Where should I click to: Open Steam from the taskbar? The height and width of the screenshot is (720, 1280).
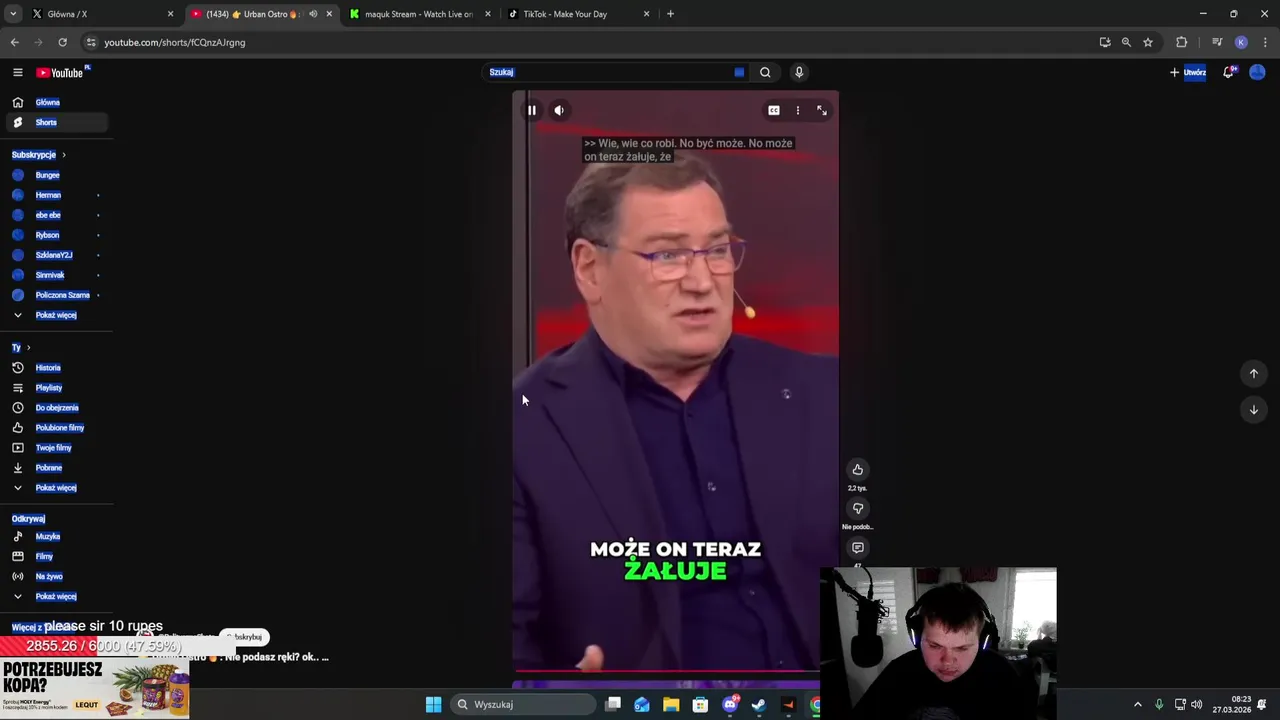click(759, 704)
